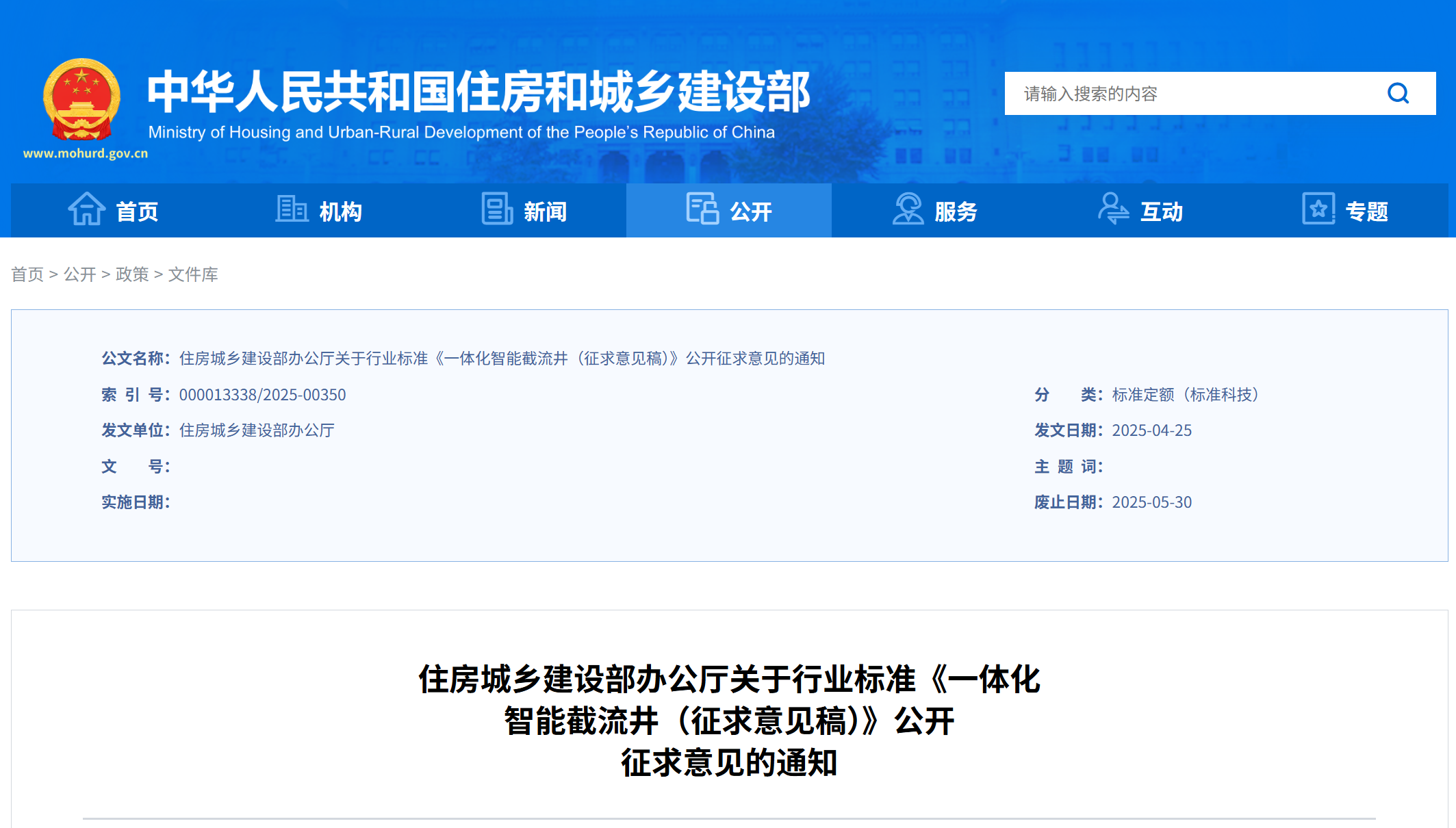The image size is (1456, 828).
Task: Open the 服务 navigation tab
Action: click(x=934, y=210)
